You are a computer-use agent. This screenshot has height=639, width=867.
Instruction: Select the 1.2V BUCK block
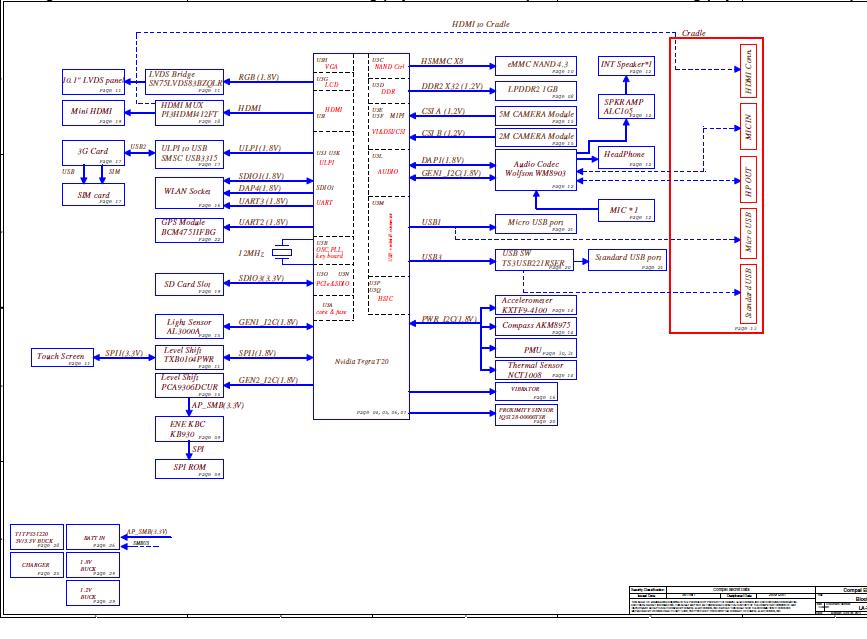(x=93, y=593)
